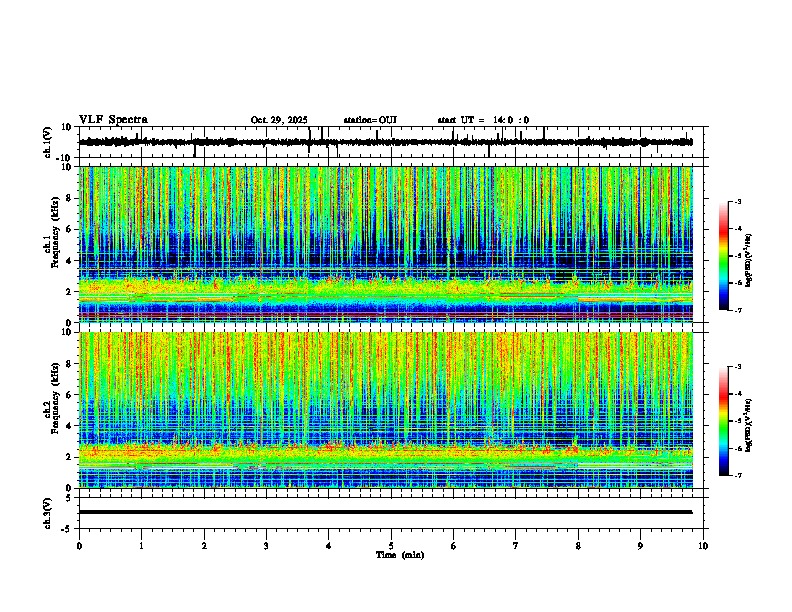Click the "VLF Spectra" plot title
This screenshot has height=612, width=792.
point(113,119)
